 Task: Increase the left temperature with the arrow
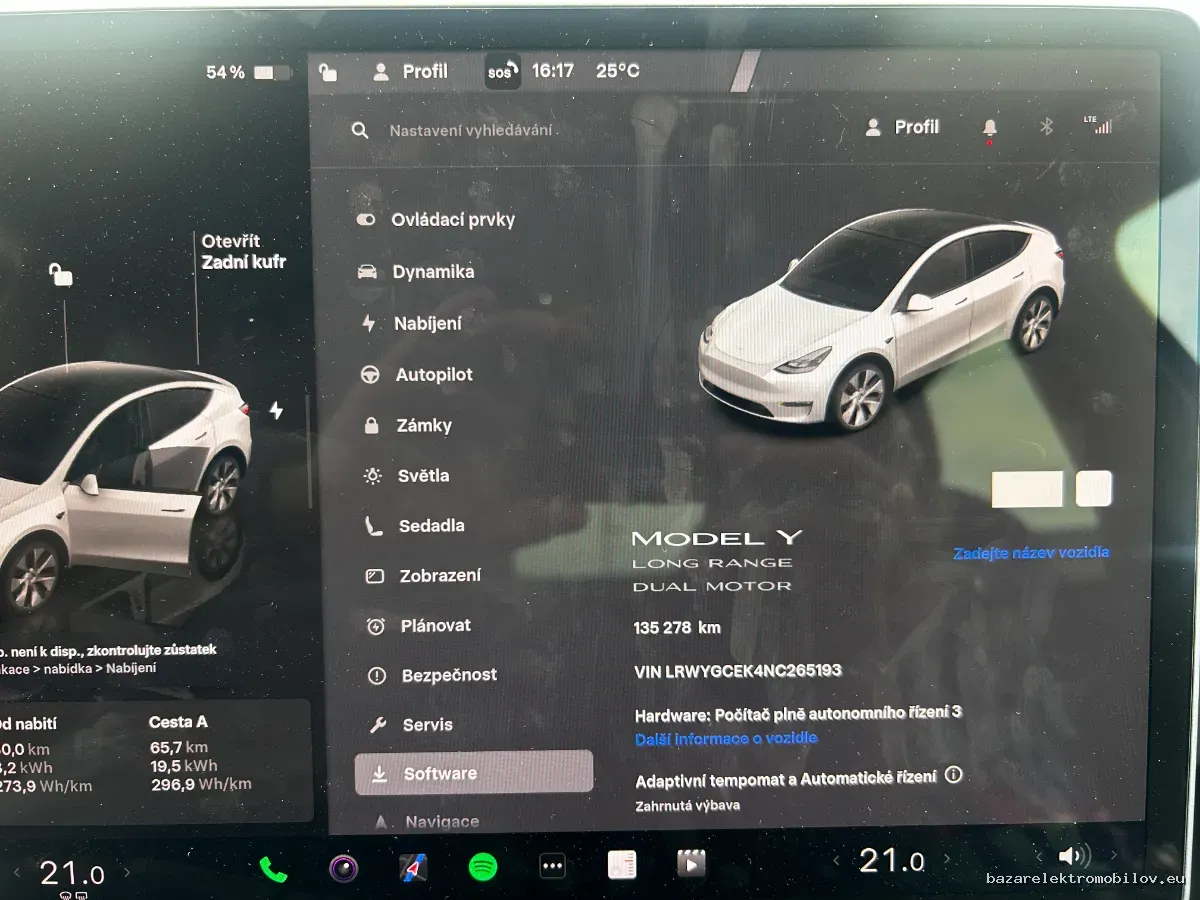point(127,872)
